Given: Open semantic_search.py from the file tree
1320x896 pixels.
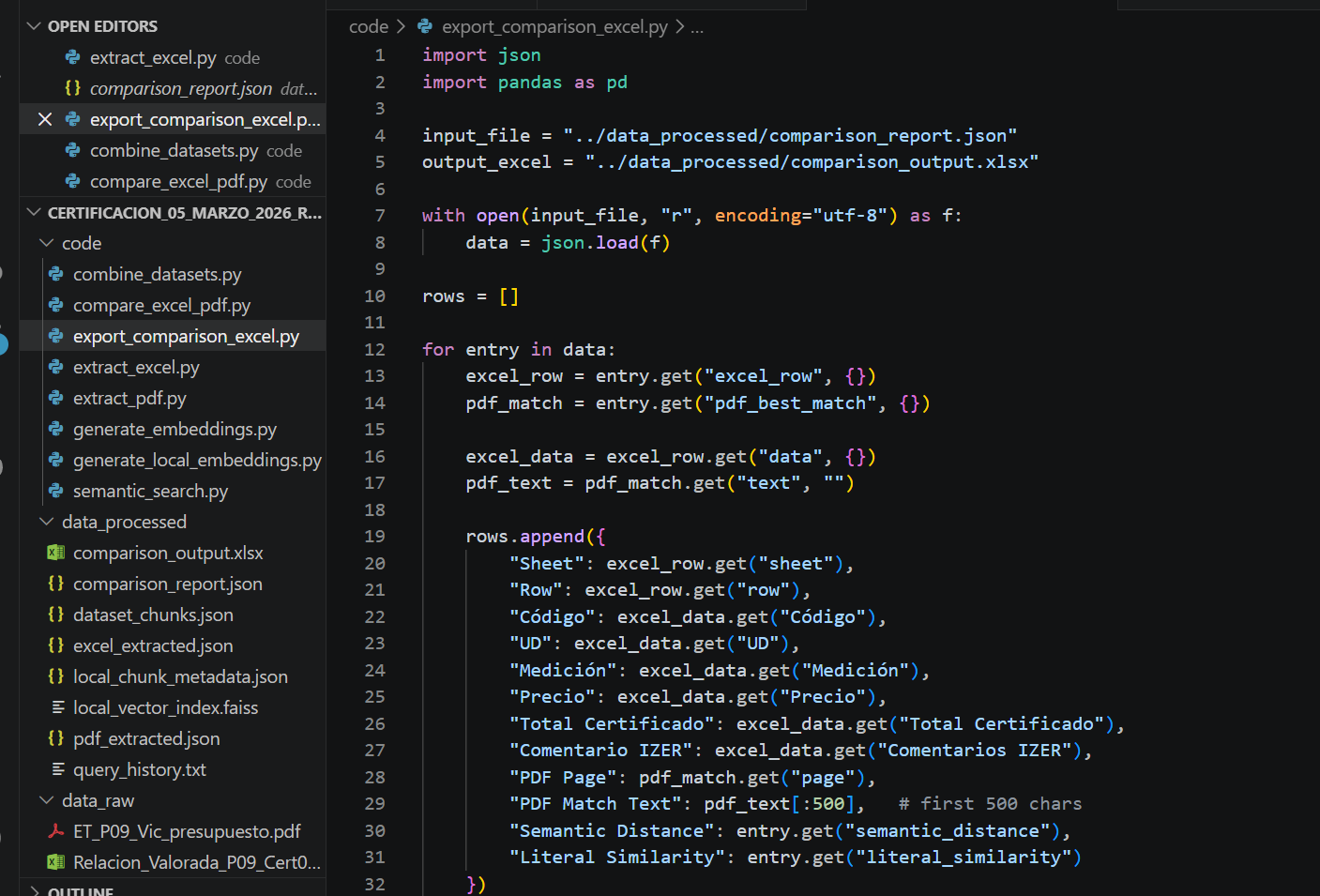Looking at the screenshot, I should tap(150, 491).
